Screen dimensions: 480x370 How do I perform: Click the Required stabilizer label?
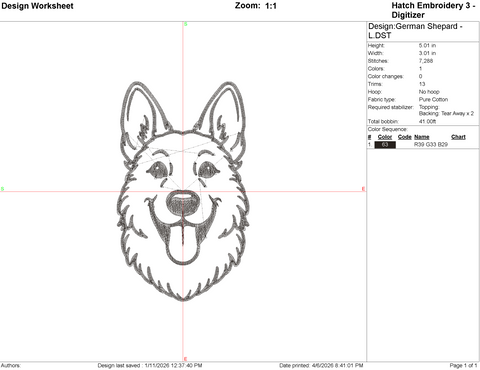(x=390, y=107)
